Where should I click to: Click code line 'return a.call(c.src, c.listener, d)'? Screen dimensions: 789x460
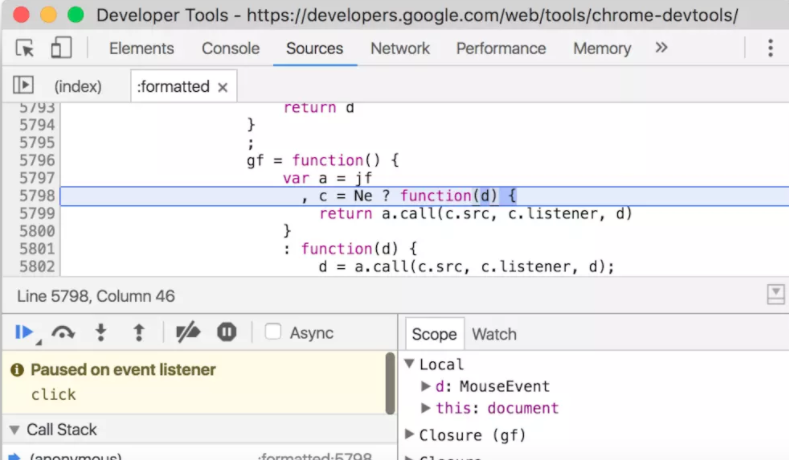(476, 214)
